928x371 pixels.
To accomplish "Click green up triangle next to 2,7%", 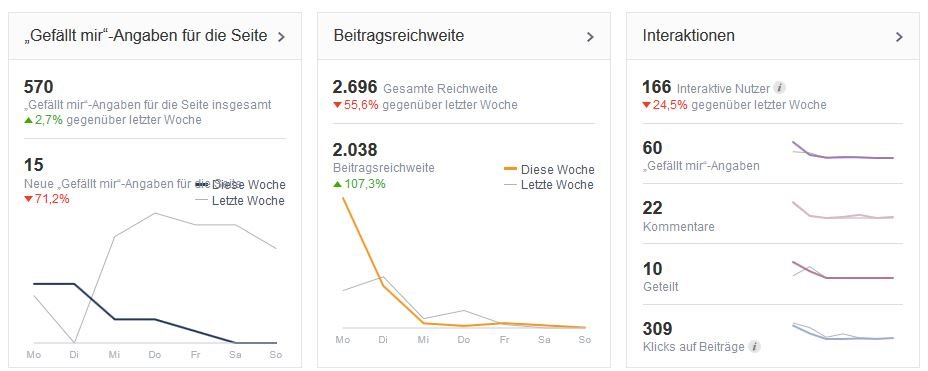I will [28, 120].
